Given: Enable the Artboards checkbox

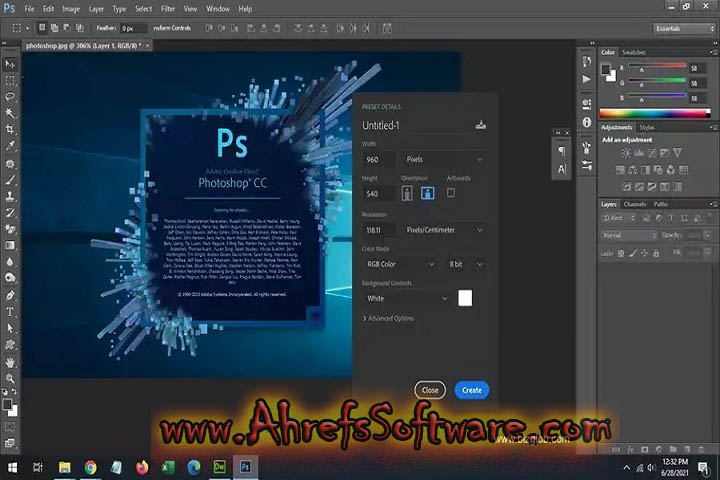Looking at the screenshot, I should [450, 193].
